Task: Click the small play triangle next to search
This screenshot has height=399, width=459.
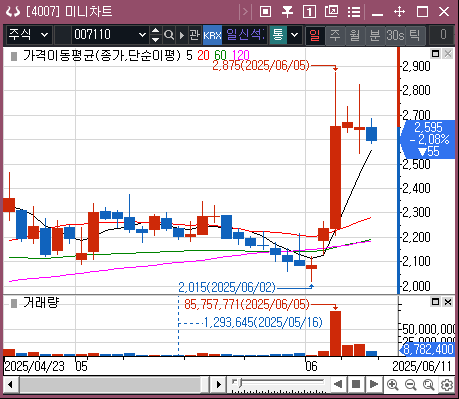Action: pyautogui.click(x=182, y=35)
